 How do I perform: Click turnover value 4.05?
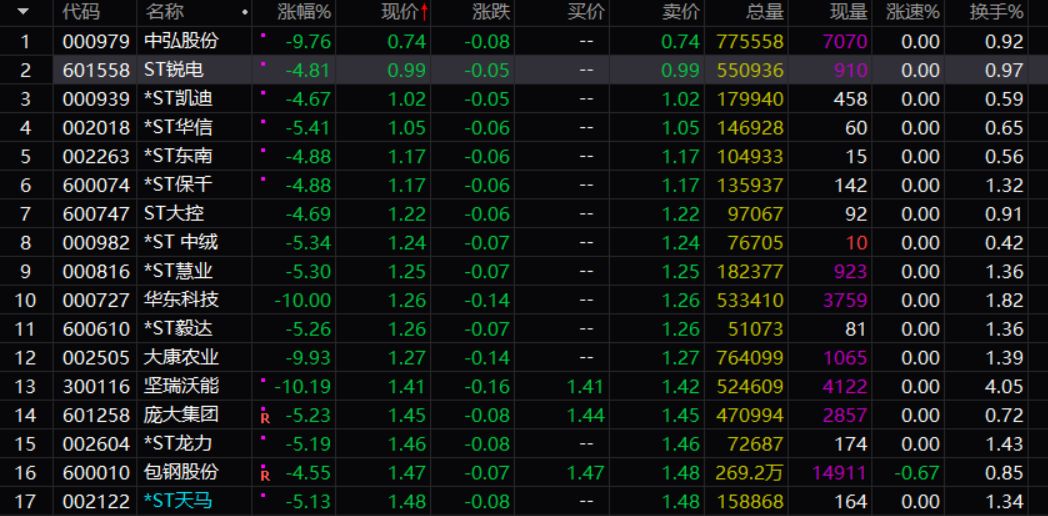[x=1004, y=387]
